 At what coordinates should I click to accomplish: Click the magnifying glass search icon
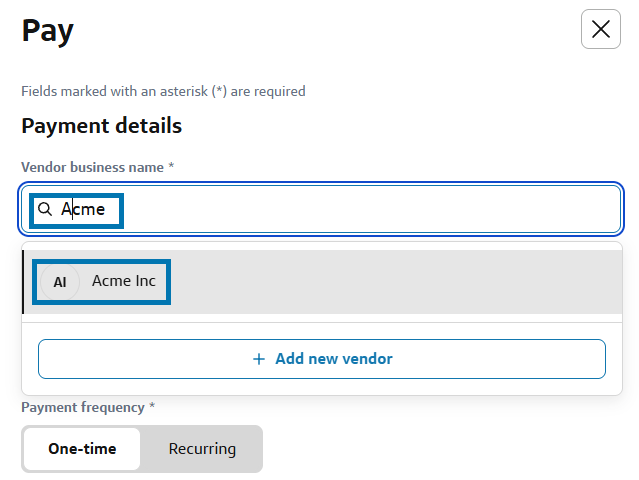click(45, 209)
